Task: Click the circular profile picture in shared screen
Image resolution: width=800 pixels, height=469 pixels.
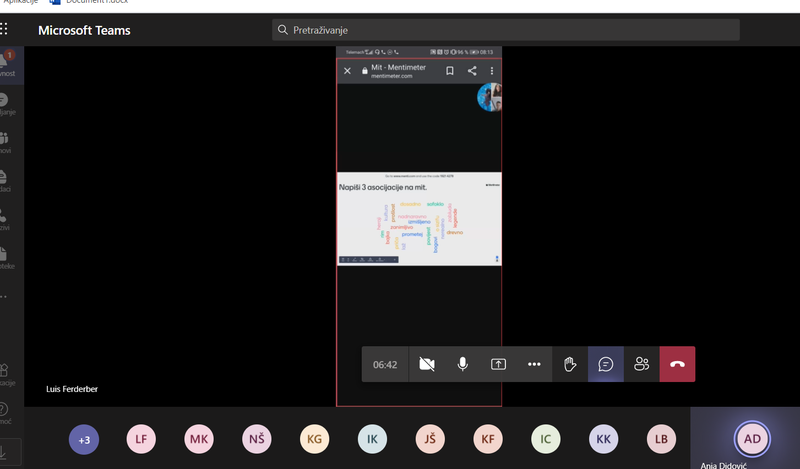Action: 489,97
